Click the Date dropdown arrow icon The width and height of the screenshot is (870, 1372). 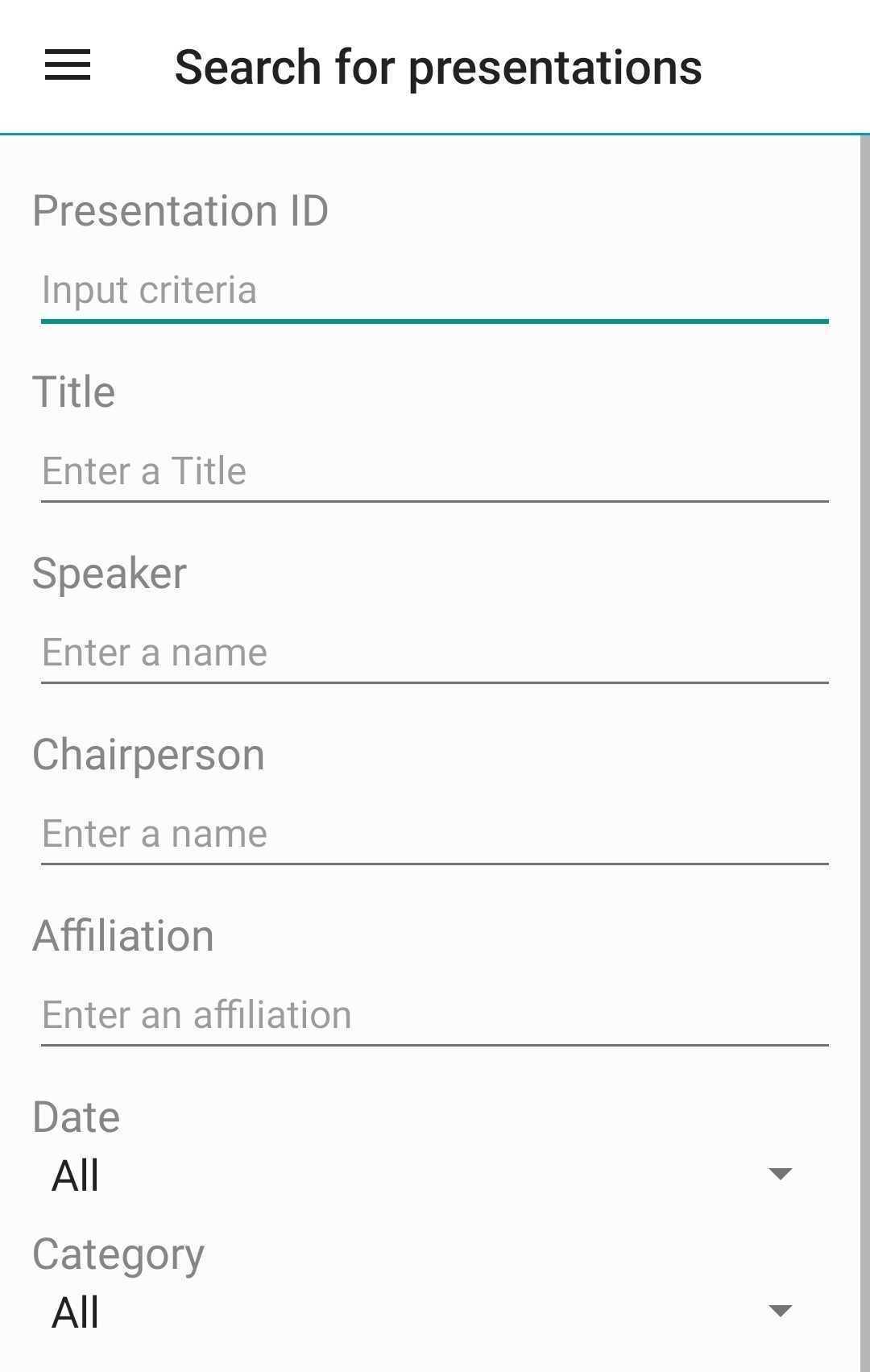[x=780, y=1174]
